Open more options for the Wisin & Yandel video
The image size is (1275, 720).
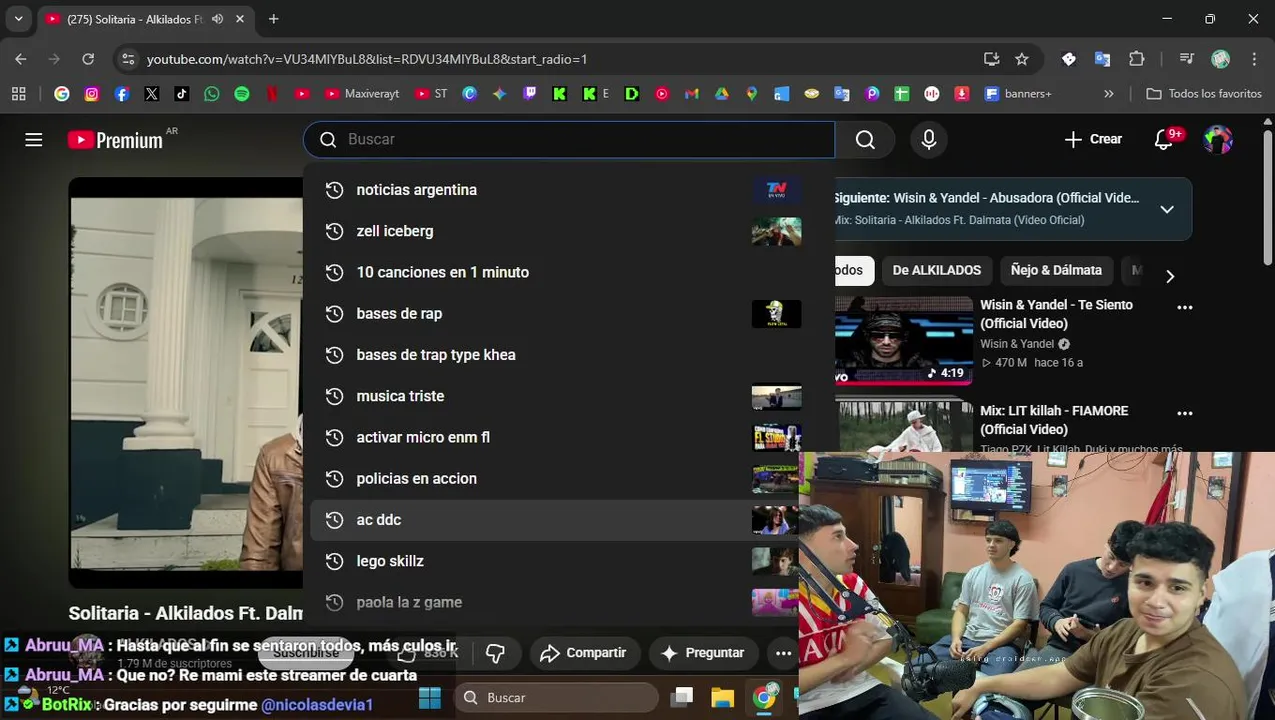1185,308
